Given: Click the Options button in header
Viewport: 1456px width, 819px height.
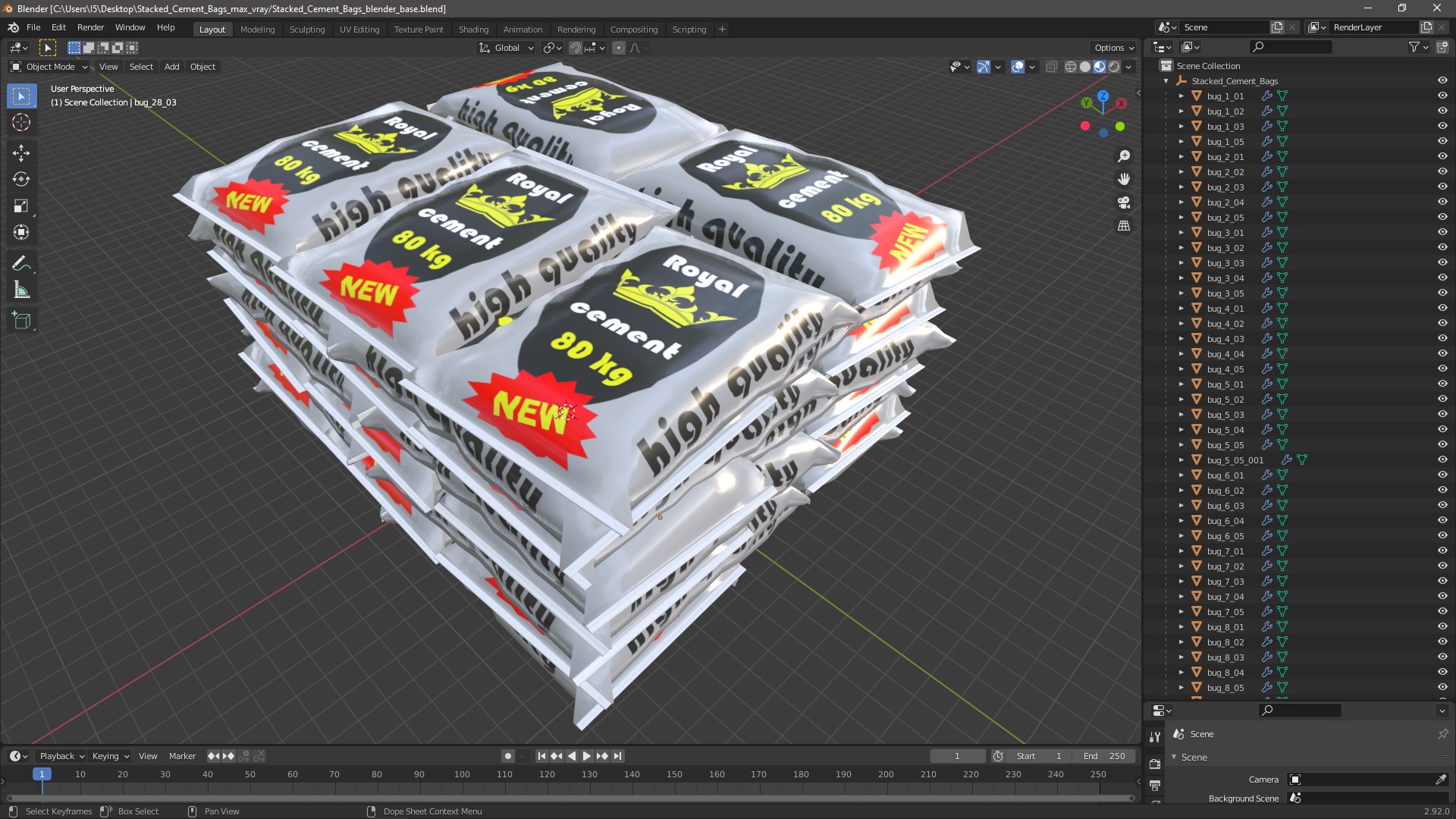Looking at the screenshot, I should point(1113,48).
